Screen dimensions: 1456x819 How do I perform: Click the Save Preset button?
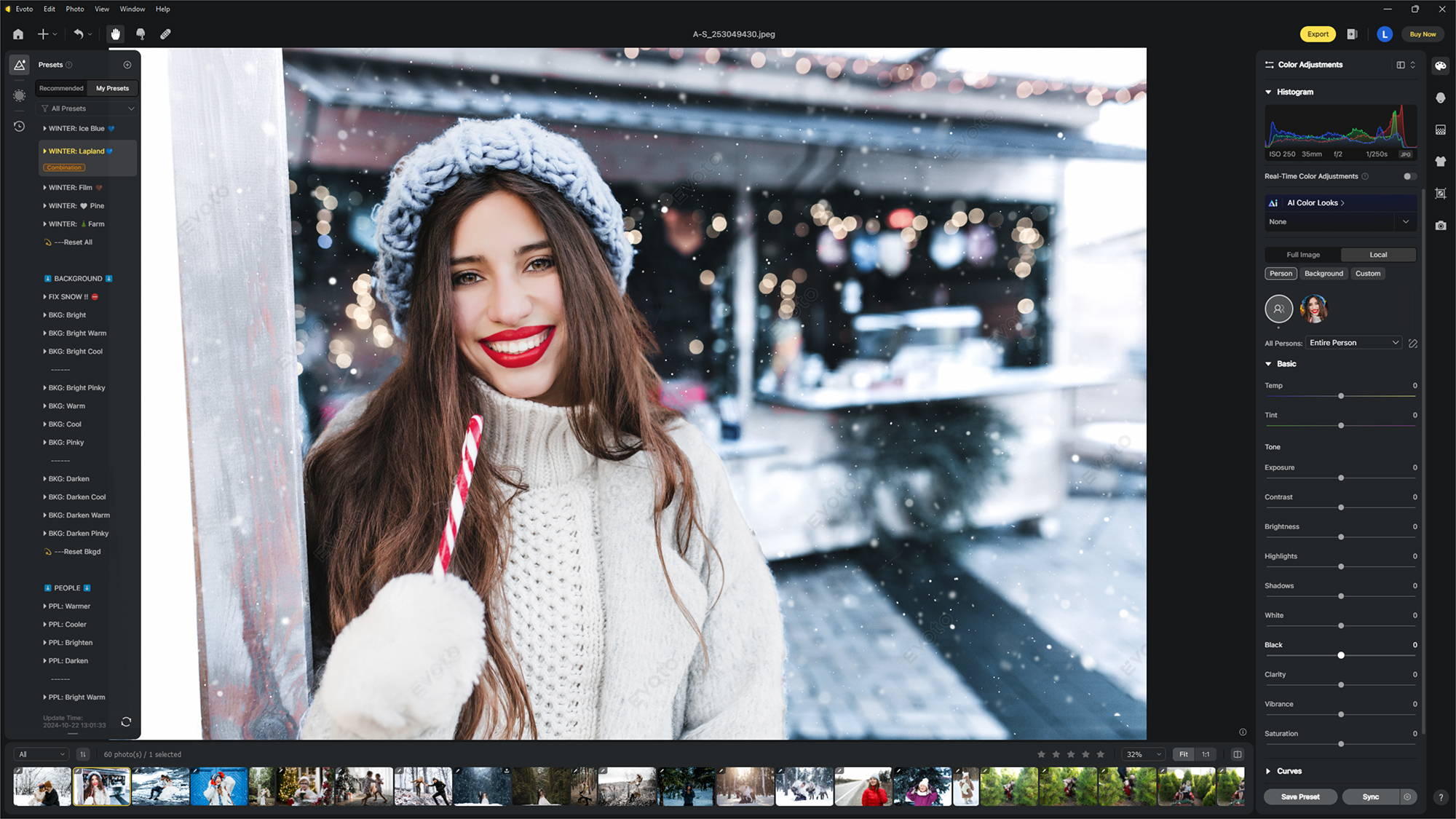click(x=1300, y=796)
